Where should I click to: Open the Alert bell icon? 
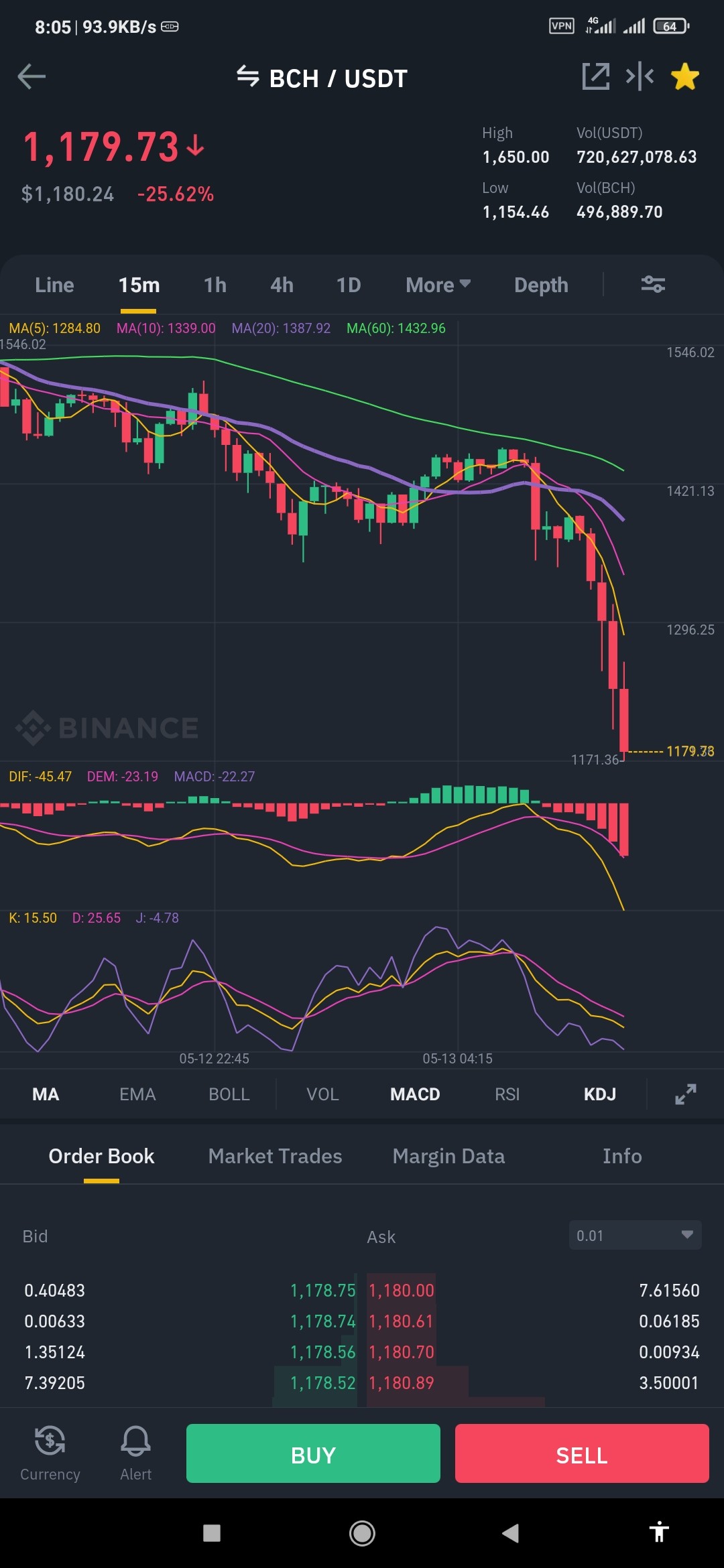tap(135, 1453)
